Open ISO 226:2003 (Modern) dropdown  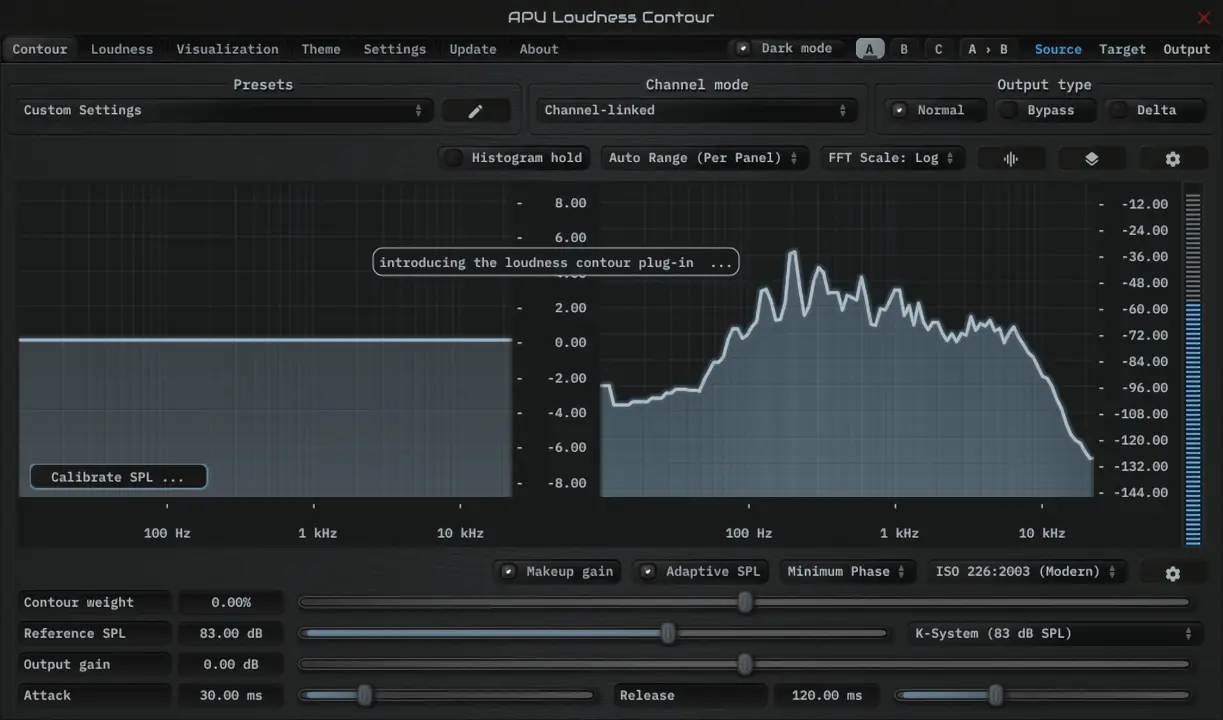tap(1027, 572)
